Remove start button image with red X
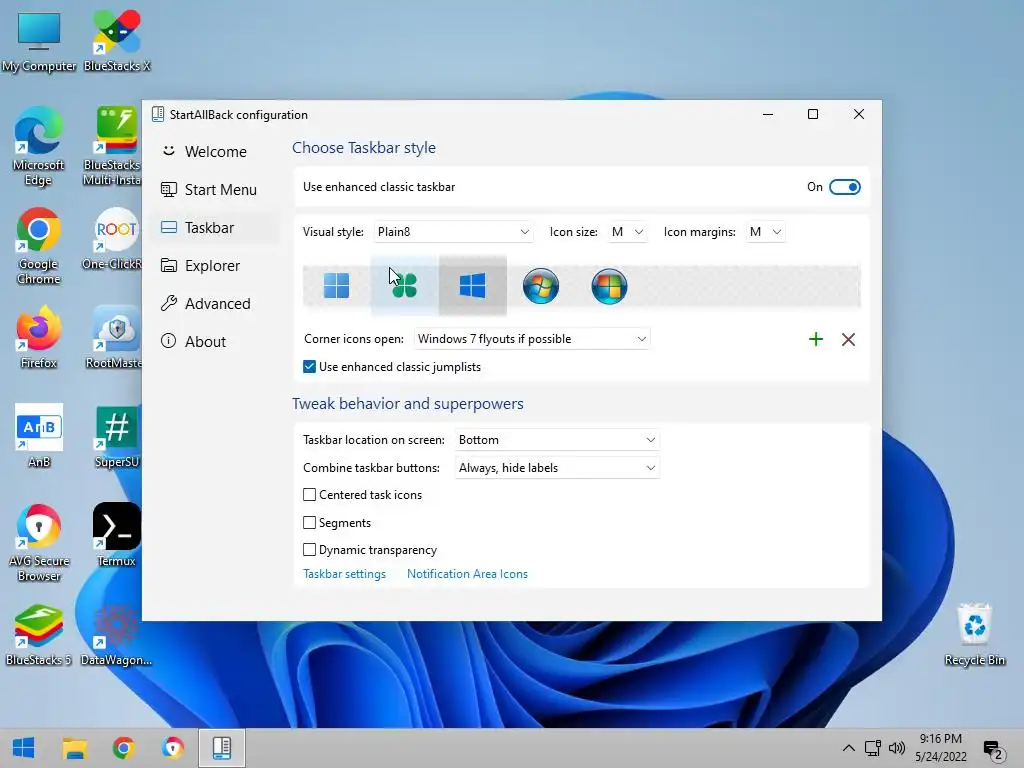The image size is (1024, 768). click(848, 339)
